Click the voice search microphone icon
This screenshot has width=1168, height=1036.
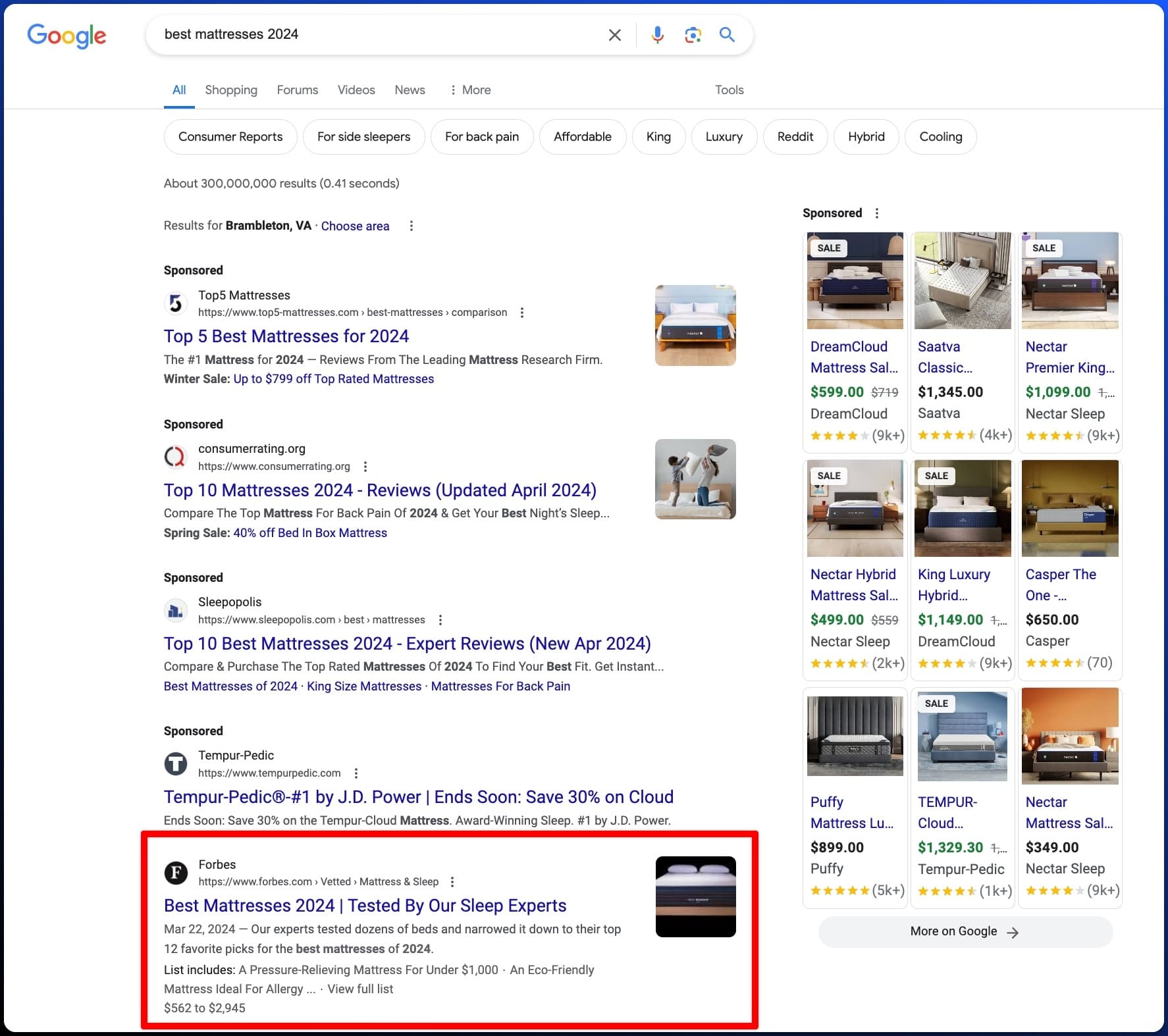click(x=656, y=34)
